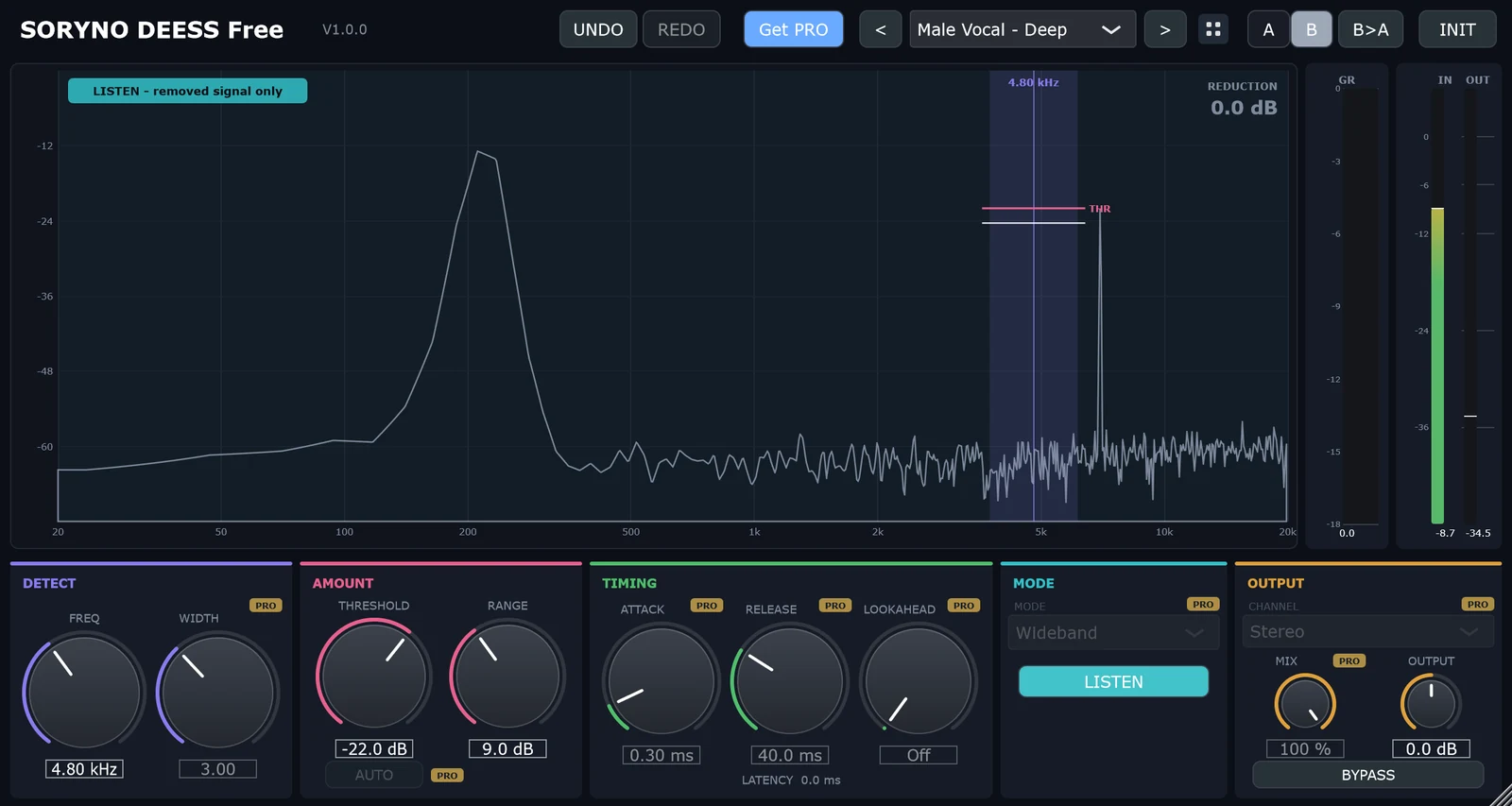Adjust the RELEASE knob
This screenshot has width=1512, height=806.
pos(789,680)
